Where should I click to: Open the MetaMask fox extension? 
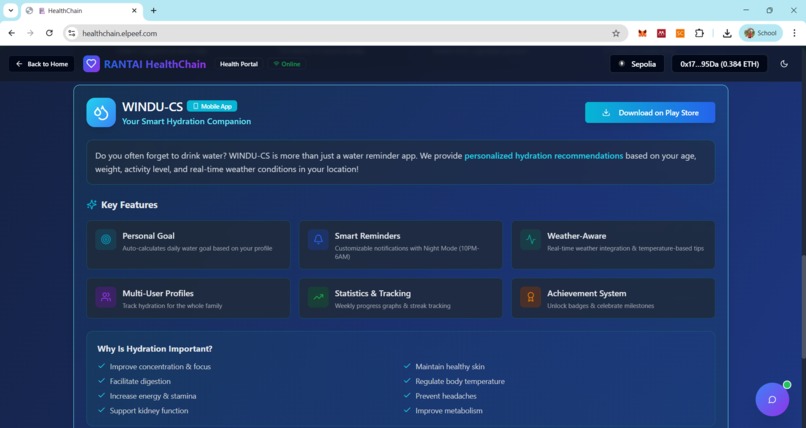(642, 33)
